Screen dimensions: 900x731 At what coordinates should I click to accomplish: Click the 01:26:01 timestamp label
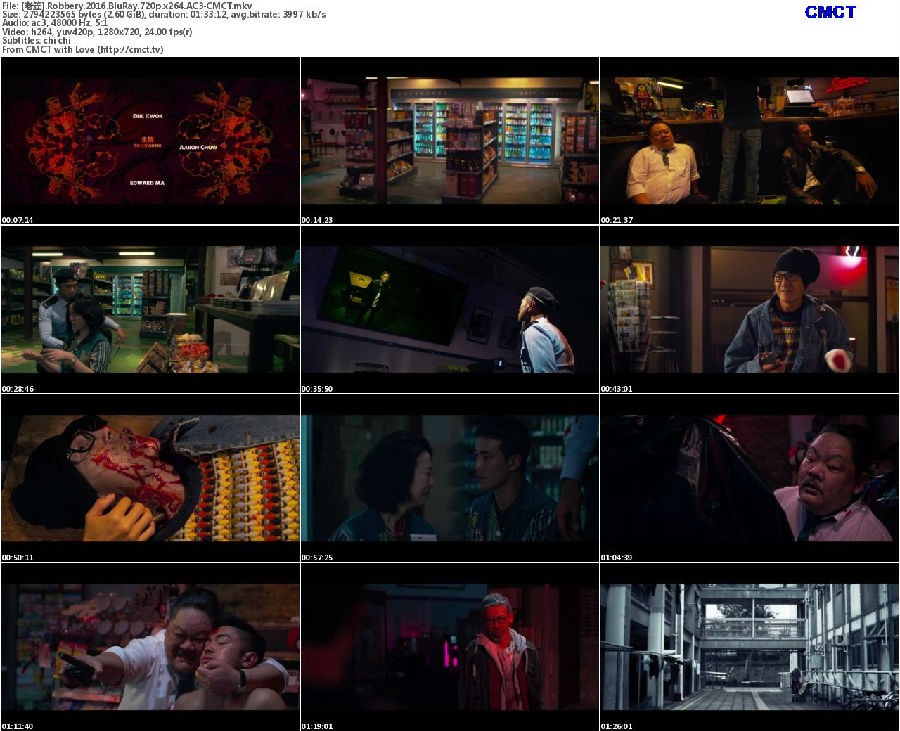coord(616,726)
